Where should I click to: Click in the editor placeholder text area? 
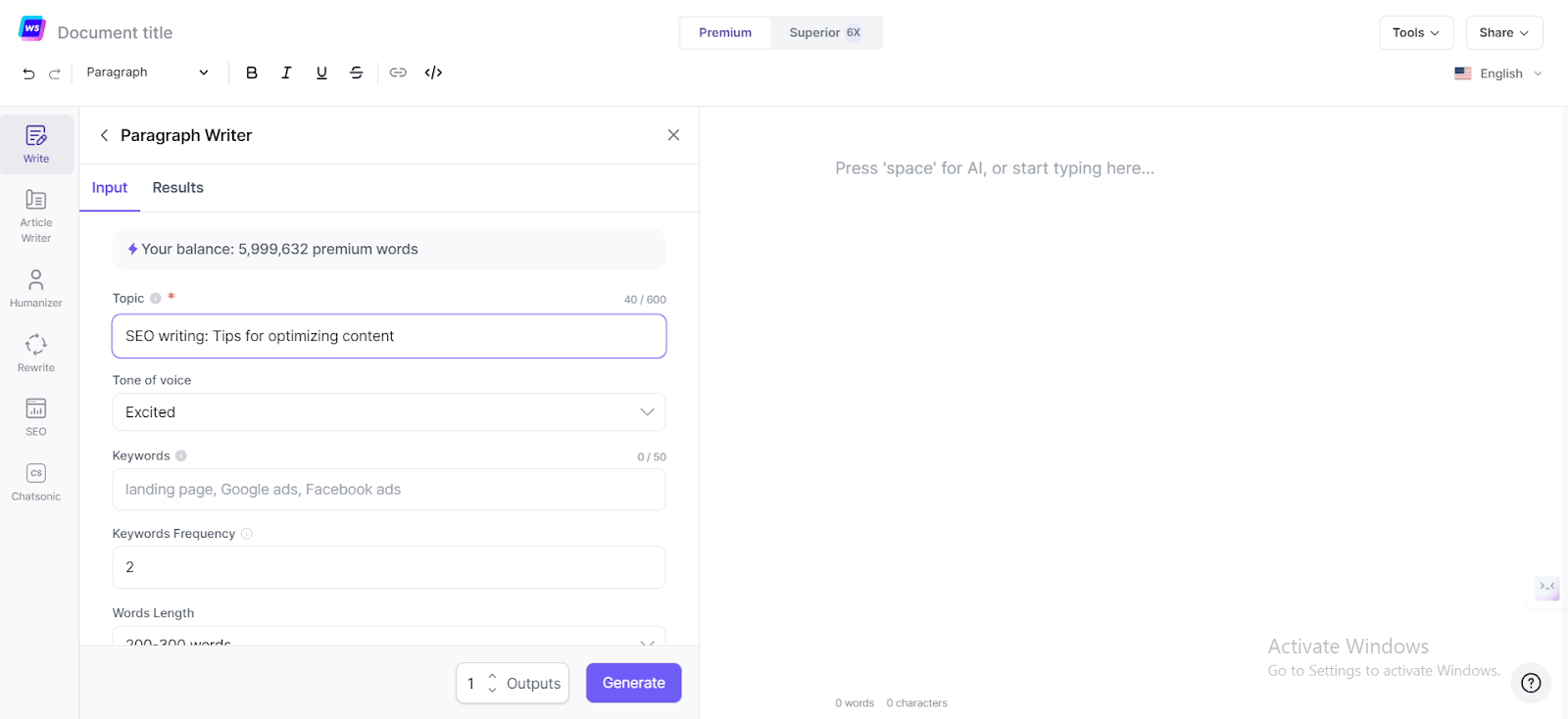pos(995,168)
